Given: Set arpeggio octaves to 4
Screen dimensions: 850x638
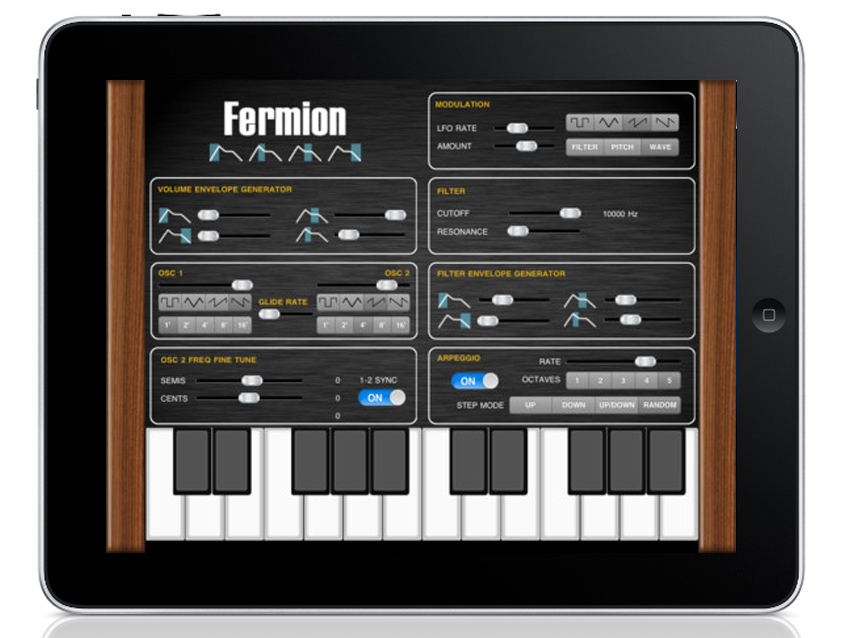Looking at the screenshot, I should [x=646, y=381].
